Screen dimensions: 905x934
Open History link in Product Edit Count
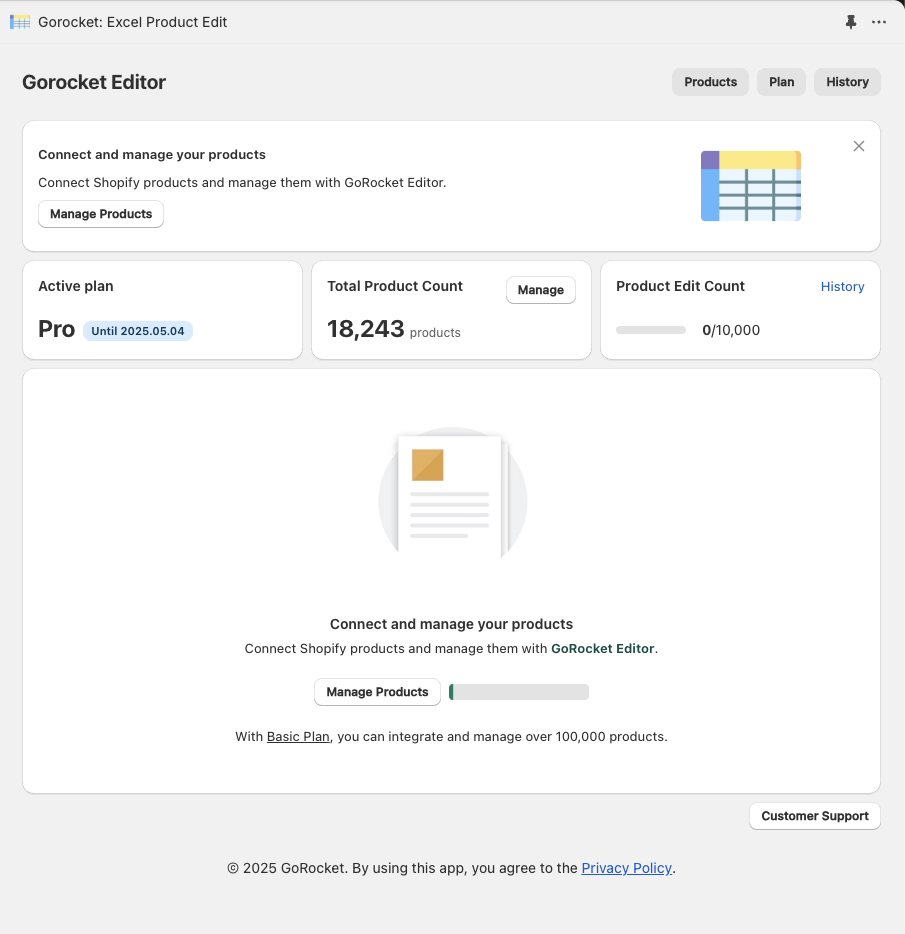point(842,287)
